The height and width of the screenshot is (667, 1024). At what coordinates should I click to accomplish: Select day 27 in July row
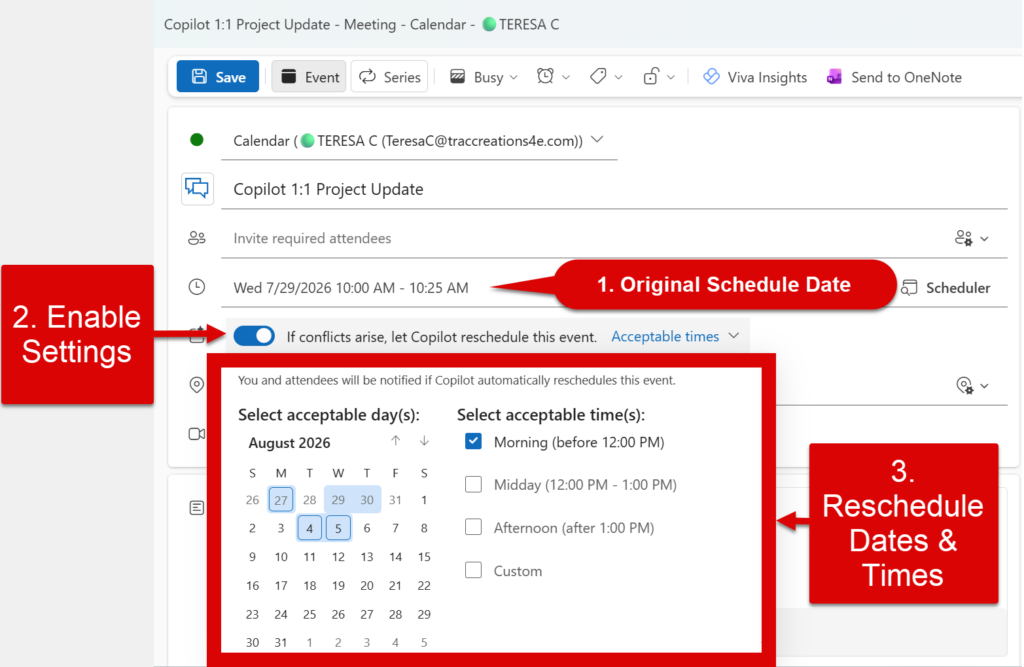pos(281,500)
